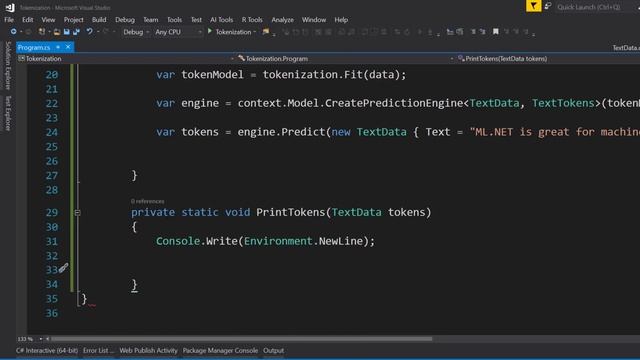Close the Program.cs tab

(x=68, y=47)
